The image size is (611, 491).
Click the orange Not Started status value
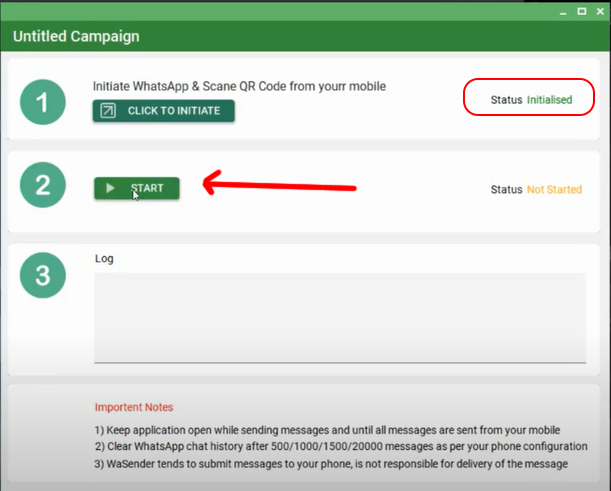click(554, 190)
